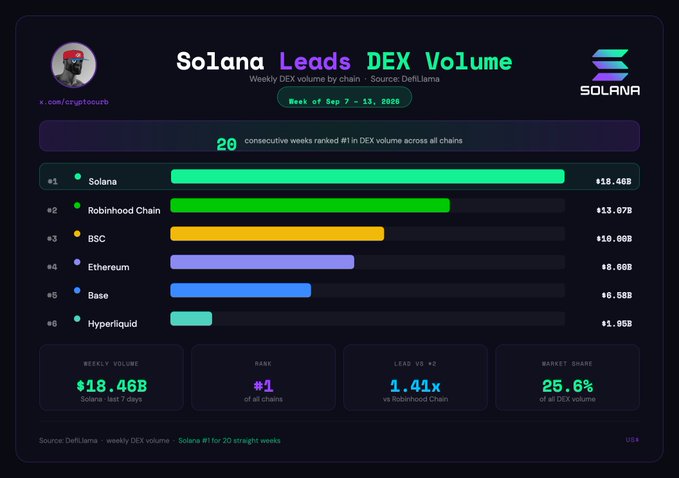Click the Robinhood Chain name label
Image resolution: width=679 pixels, height=478 pixels.
[124, 210]
